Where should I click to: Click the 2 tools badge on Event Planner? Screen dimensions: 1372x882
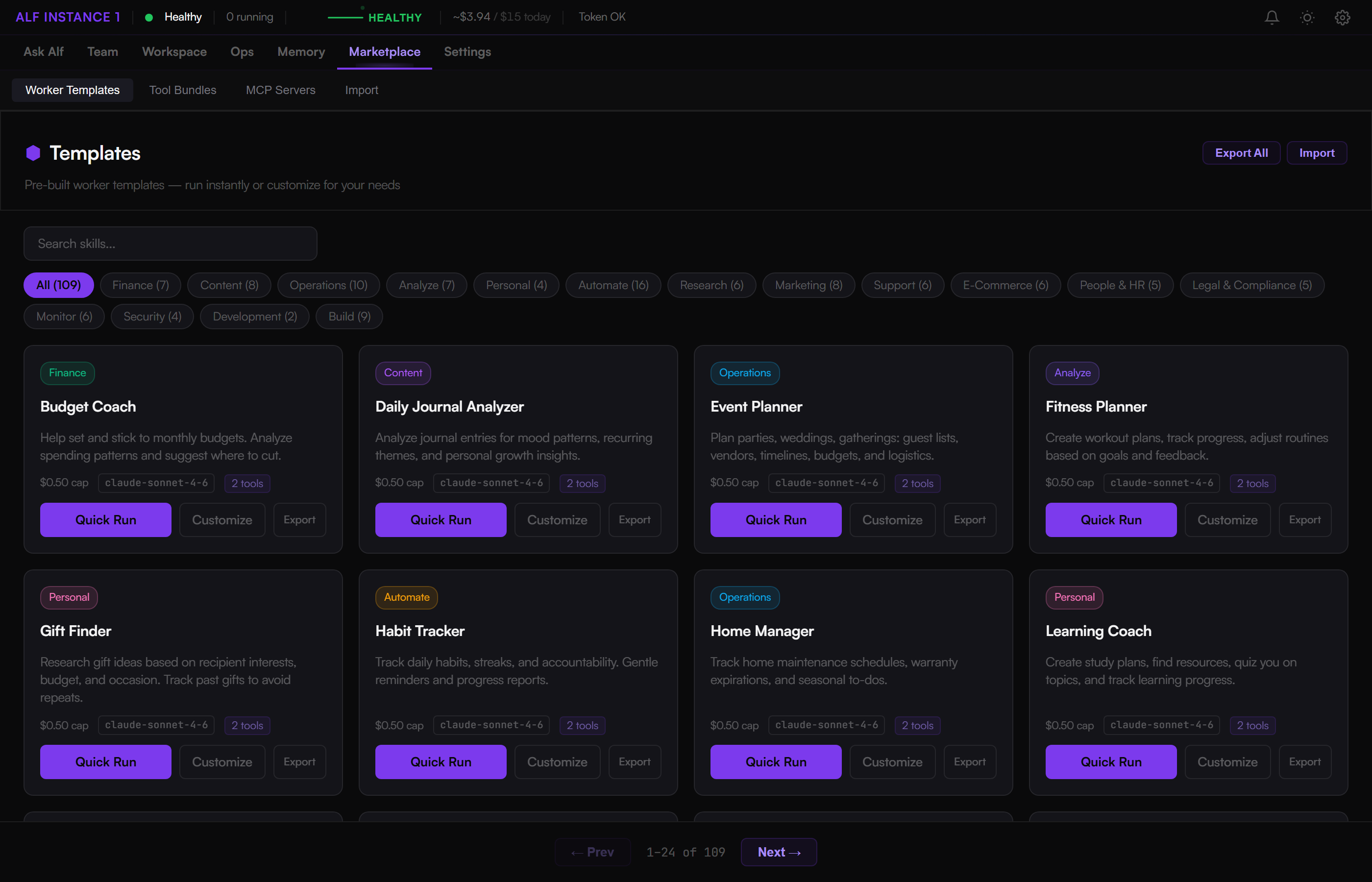pyautogui.click(x=917, y=483)
